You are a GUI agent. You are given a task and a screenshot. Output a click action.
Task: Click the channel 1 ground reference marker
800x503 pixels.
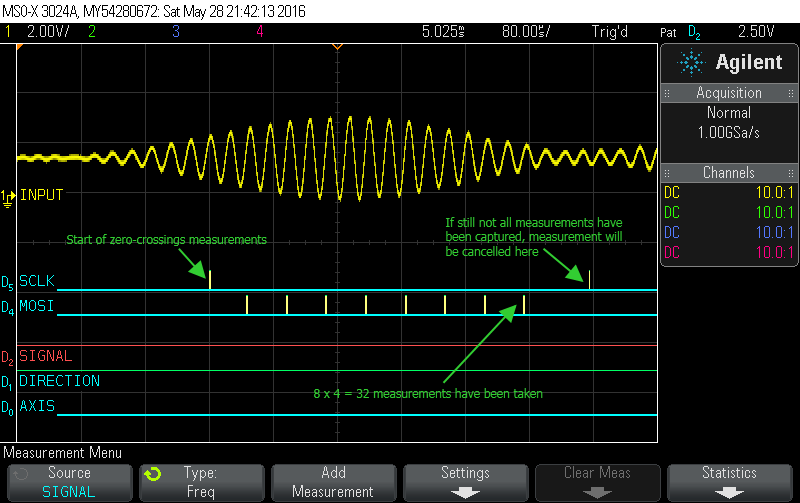click(x=9, y=197)
